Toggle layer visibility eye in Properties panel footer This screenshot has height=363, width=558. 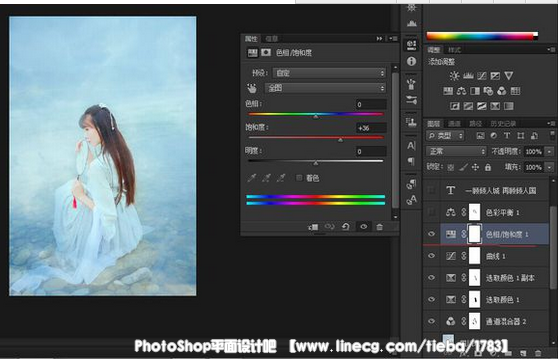[363, 227]
